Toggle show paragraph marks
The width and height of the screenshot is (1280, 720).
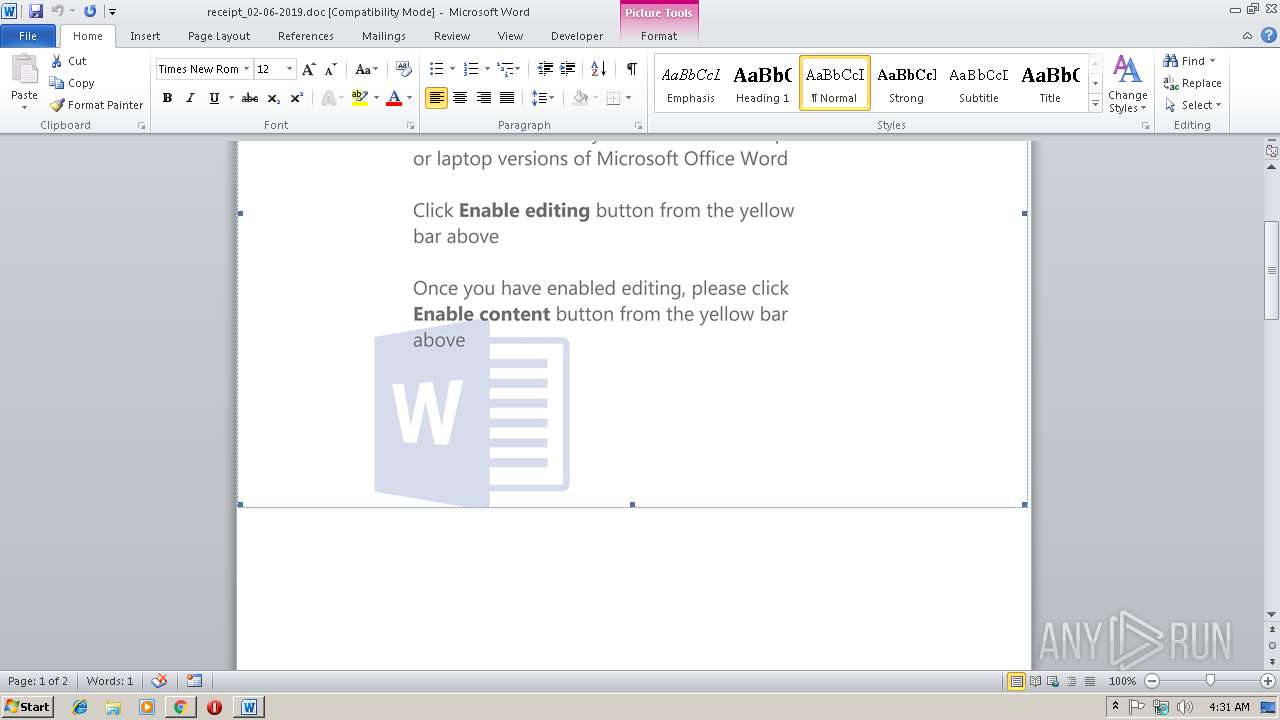632,69
